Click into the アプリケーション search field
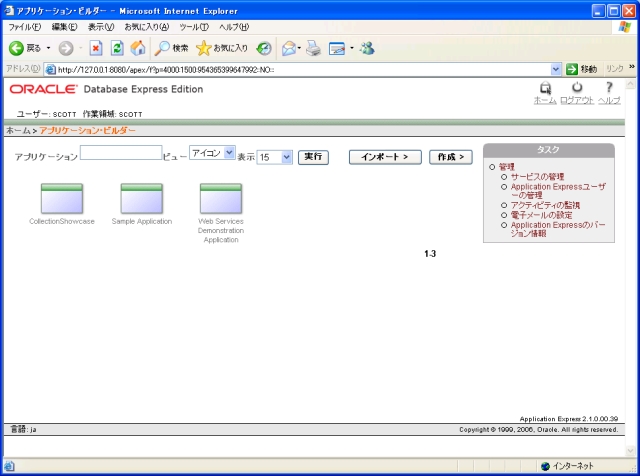The width and height of the screenshot is (640, 476). click(x=121, y=153)
